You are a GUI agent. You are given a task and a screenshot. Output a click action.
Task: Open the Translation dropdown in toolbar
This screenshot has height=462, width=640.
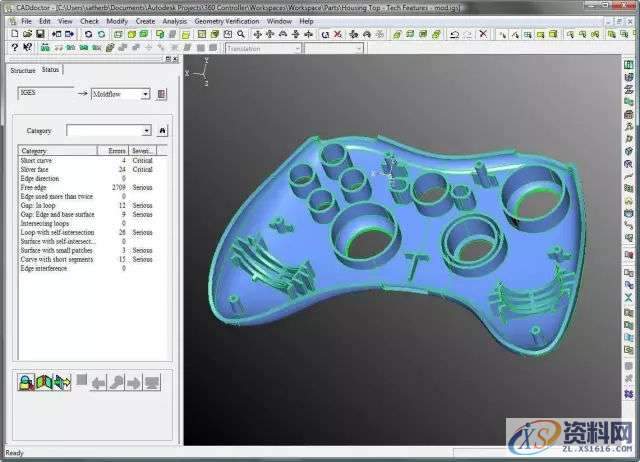point(296,48)
